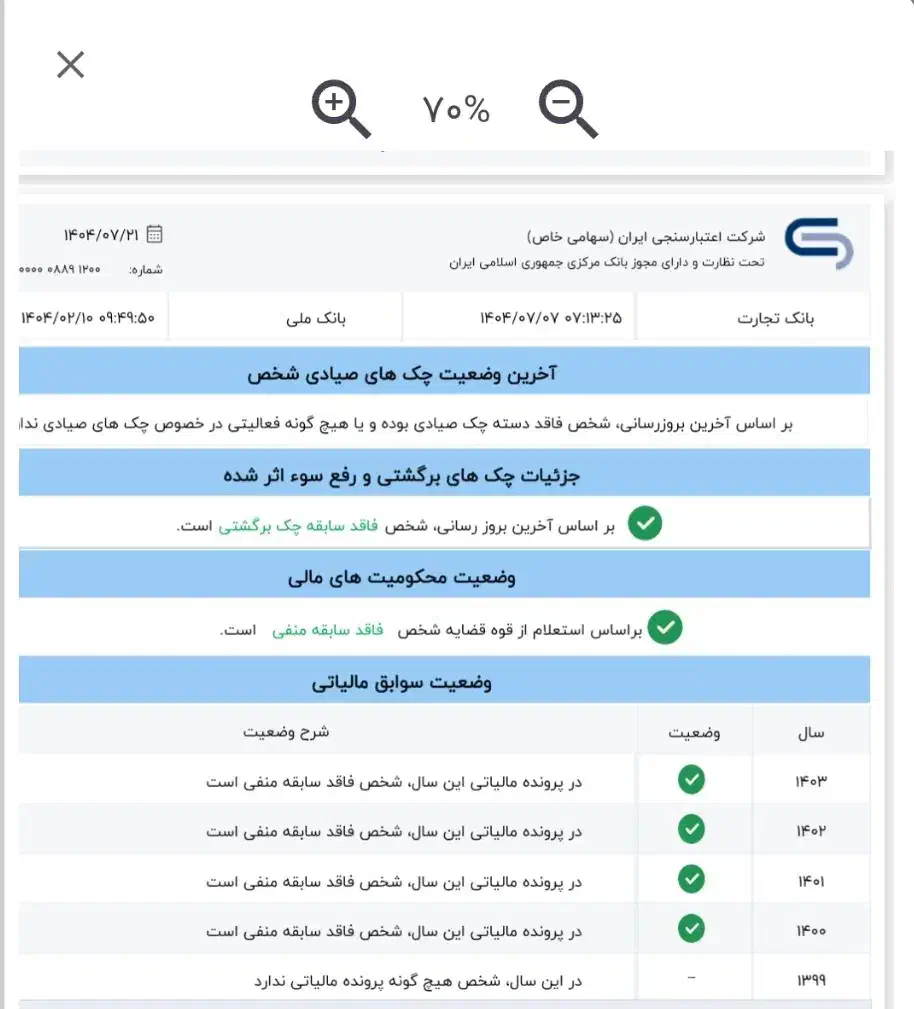The width and height of the screenshot is (914, 1009).
Task: Zoom out with the magnifier minus icon
Action: [567, 109]
